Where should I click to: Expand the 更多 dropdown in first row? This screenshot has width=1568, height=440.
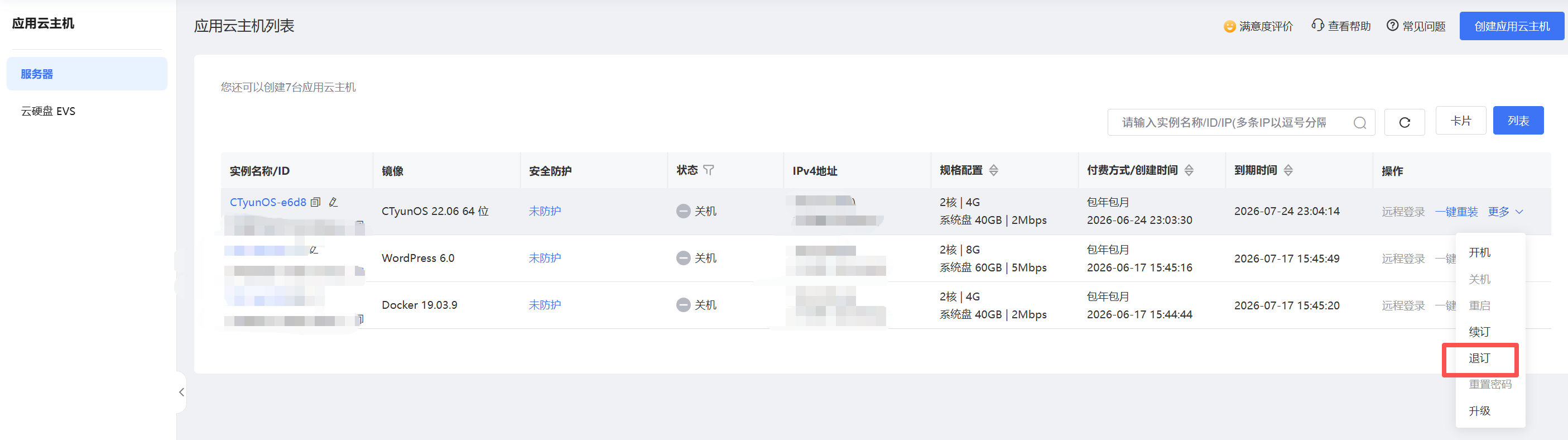point(1506,212)
